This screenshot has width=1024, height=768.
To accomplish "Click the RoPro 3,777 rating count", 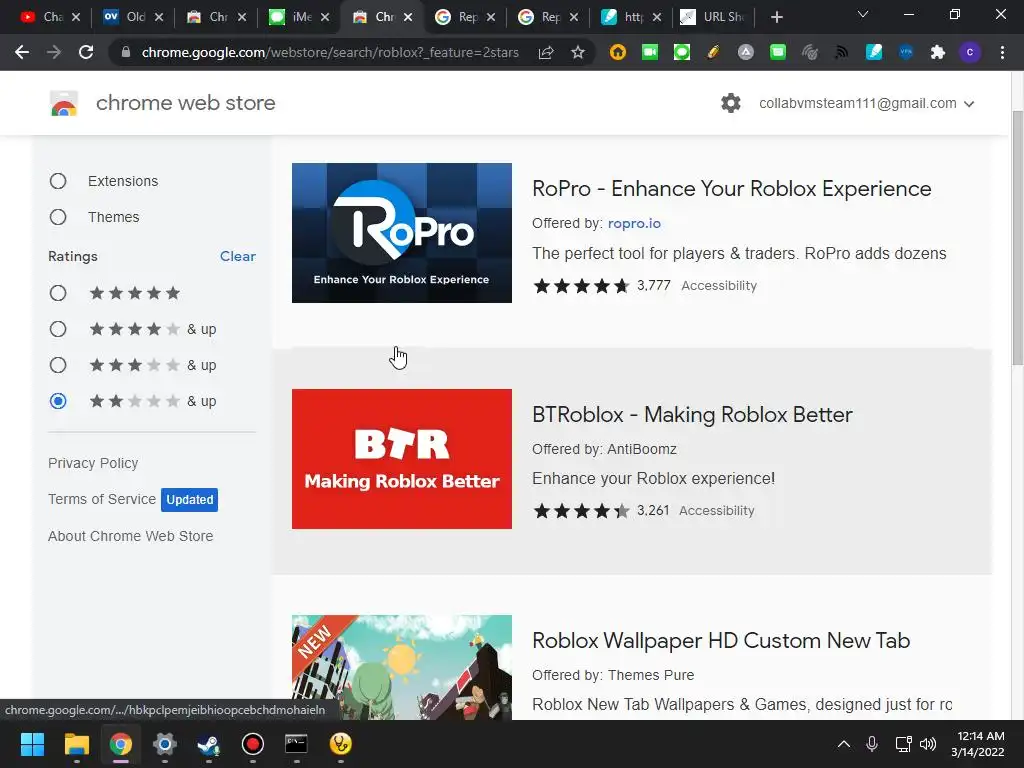I will 654,285.
